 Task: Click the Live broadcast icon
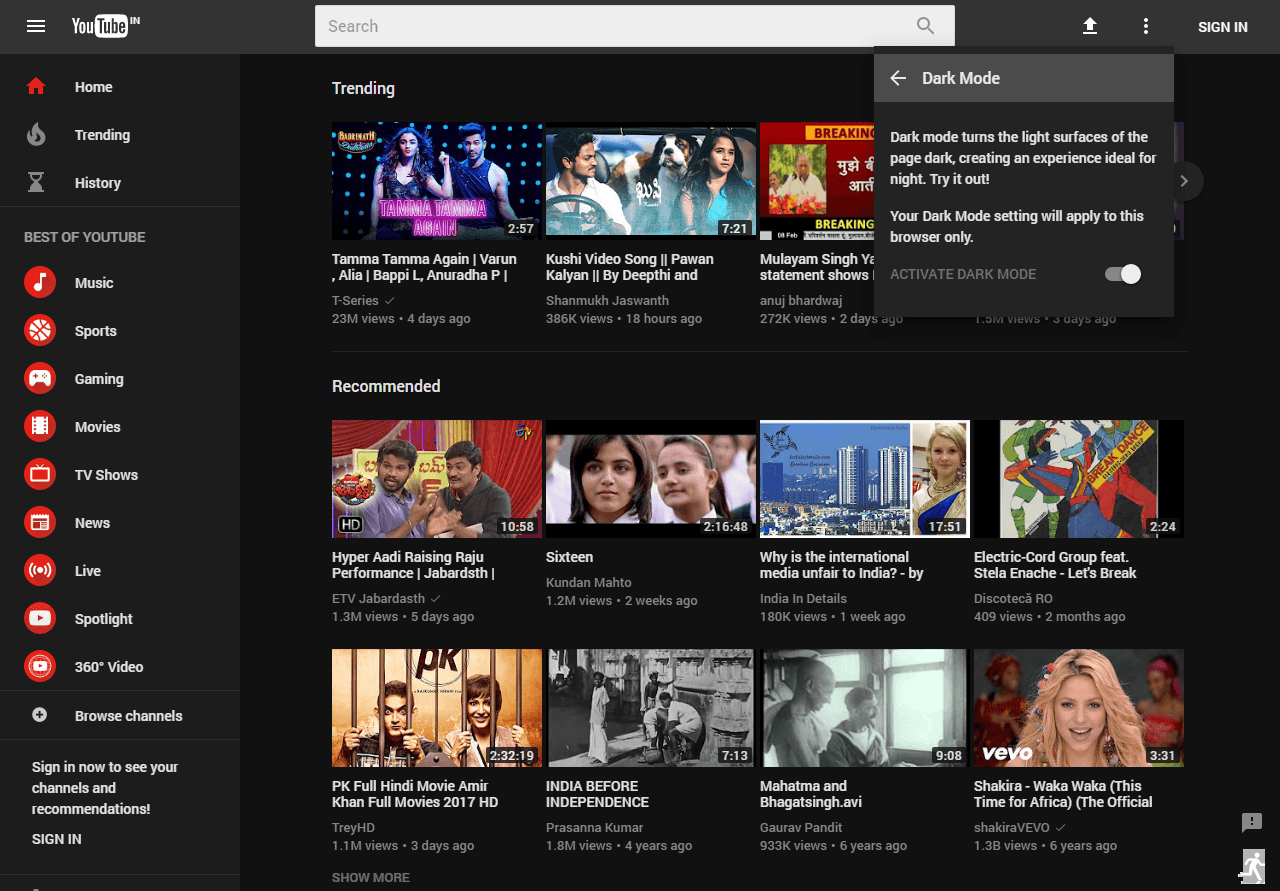click(40, 571)
